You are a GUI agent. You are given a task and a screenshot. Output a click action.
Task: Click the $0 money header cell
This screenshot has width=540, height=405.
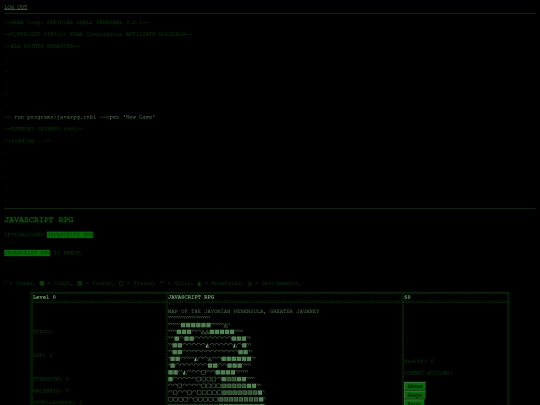pyautogui.click(x=456, y=297)
